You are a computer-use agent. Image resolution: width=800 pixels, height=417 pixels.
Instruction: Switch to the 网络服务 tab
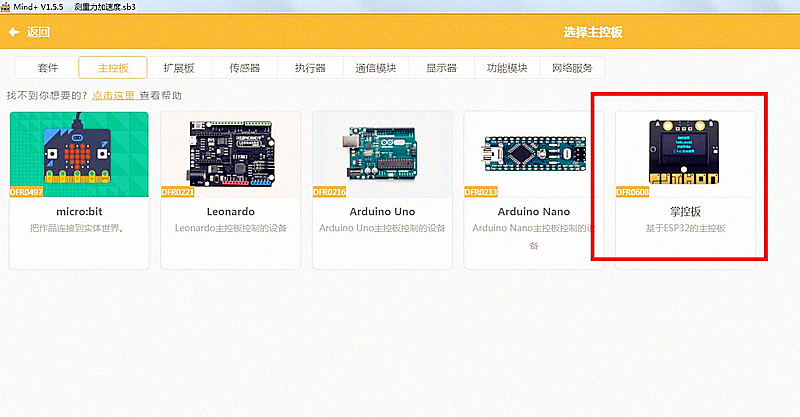tap(572, 68)
